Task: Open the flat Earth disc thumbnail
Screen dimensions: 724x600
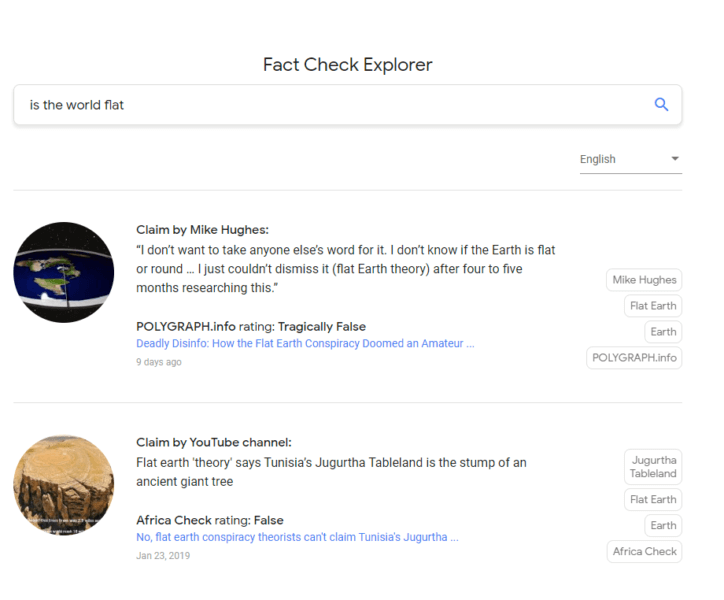Action: [x=64, y=272]
